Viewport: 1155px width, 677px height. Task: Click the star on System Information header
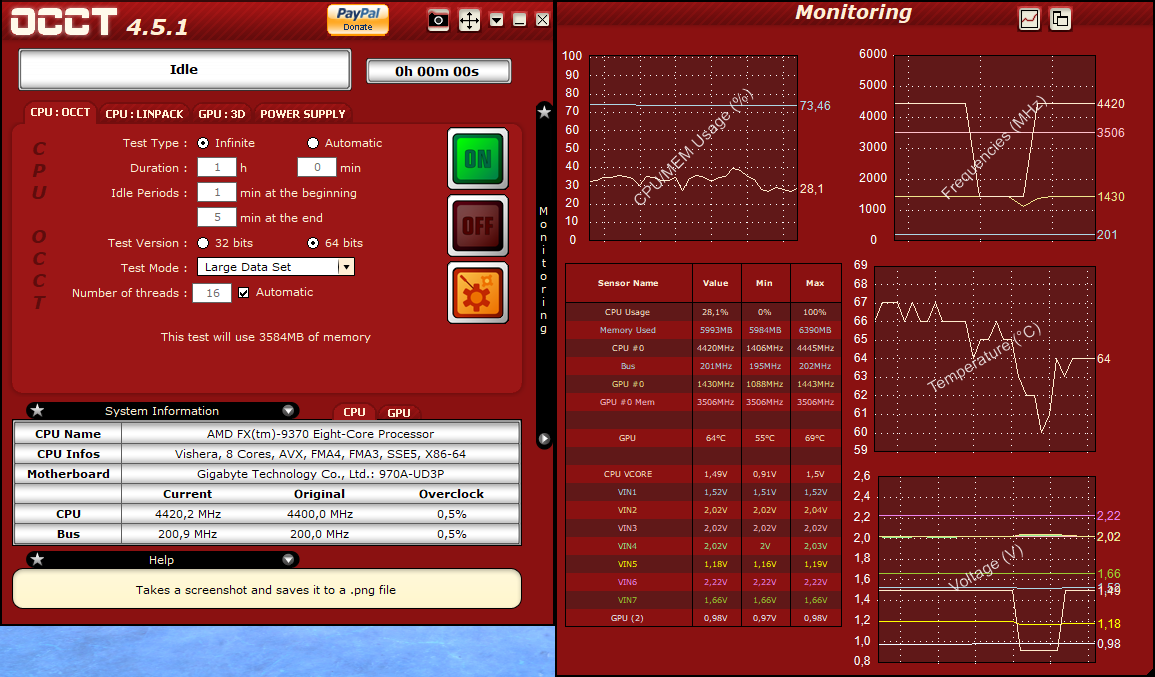tap(38, 410)
